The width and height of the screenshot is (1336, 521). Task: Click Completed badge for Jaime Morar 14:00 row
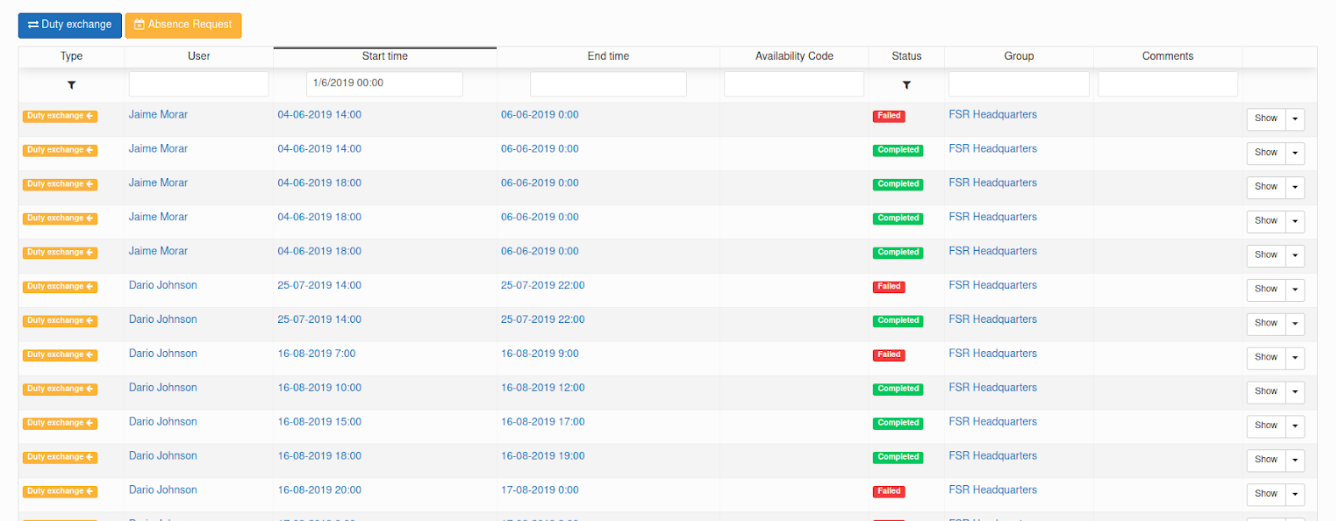pyautogui.click(x=898, y=150)
